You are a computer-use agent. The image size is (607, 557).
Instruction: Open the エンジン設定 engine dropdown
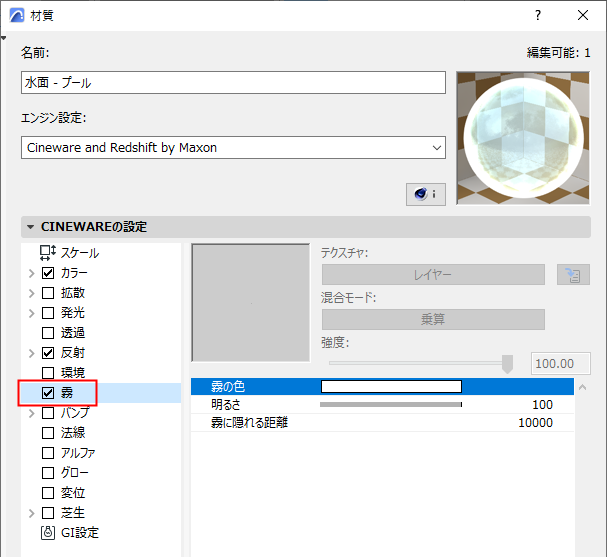click(x=233, y=147)
